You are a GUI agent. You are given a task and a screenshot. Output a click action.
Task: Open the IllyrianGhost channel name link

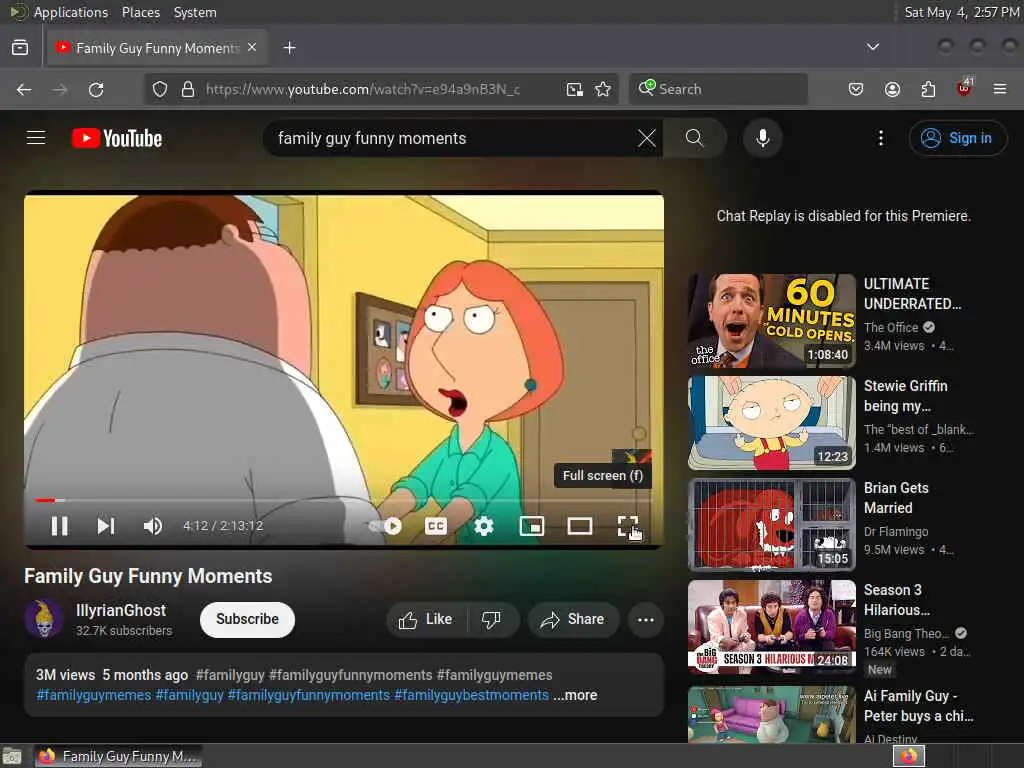click(121, 611)
